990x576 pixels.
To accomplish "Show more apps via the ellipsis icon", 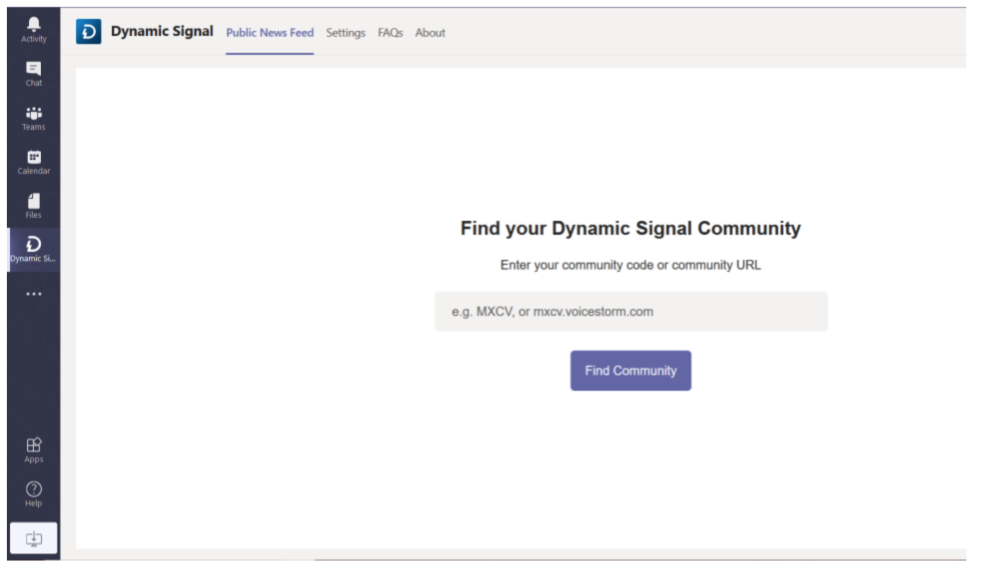I will [x=33, y=294].
